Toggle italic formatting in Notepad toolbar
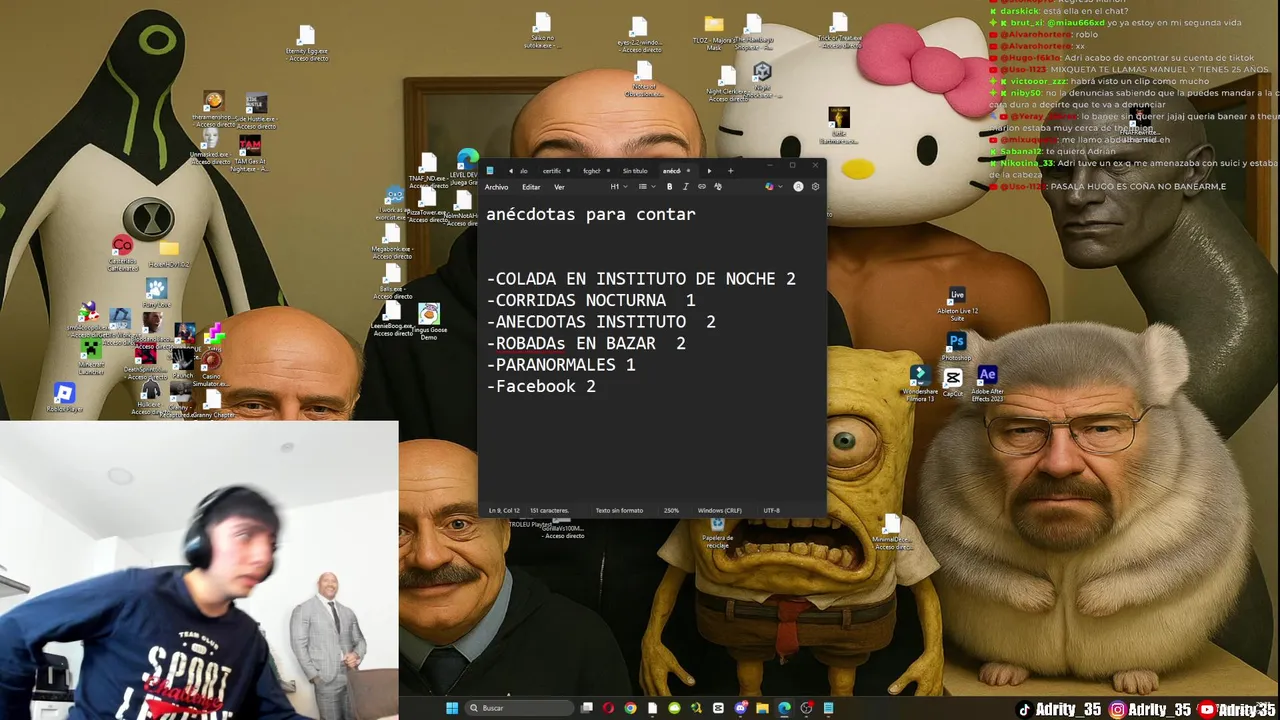The image size is (1280, 720). click(685, 187)
